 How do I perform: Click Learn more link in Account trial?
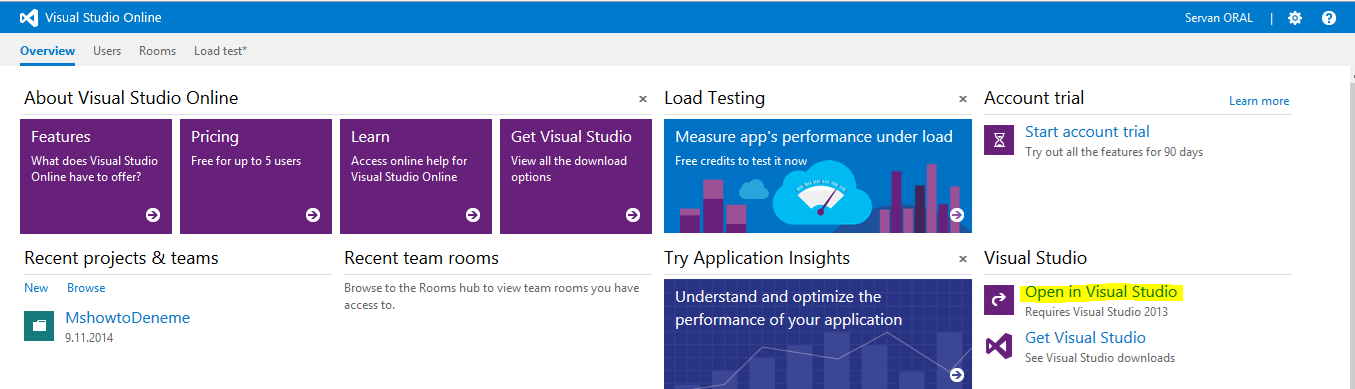(1259, 101)
